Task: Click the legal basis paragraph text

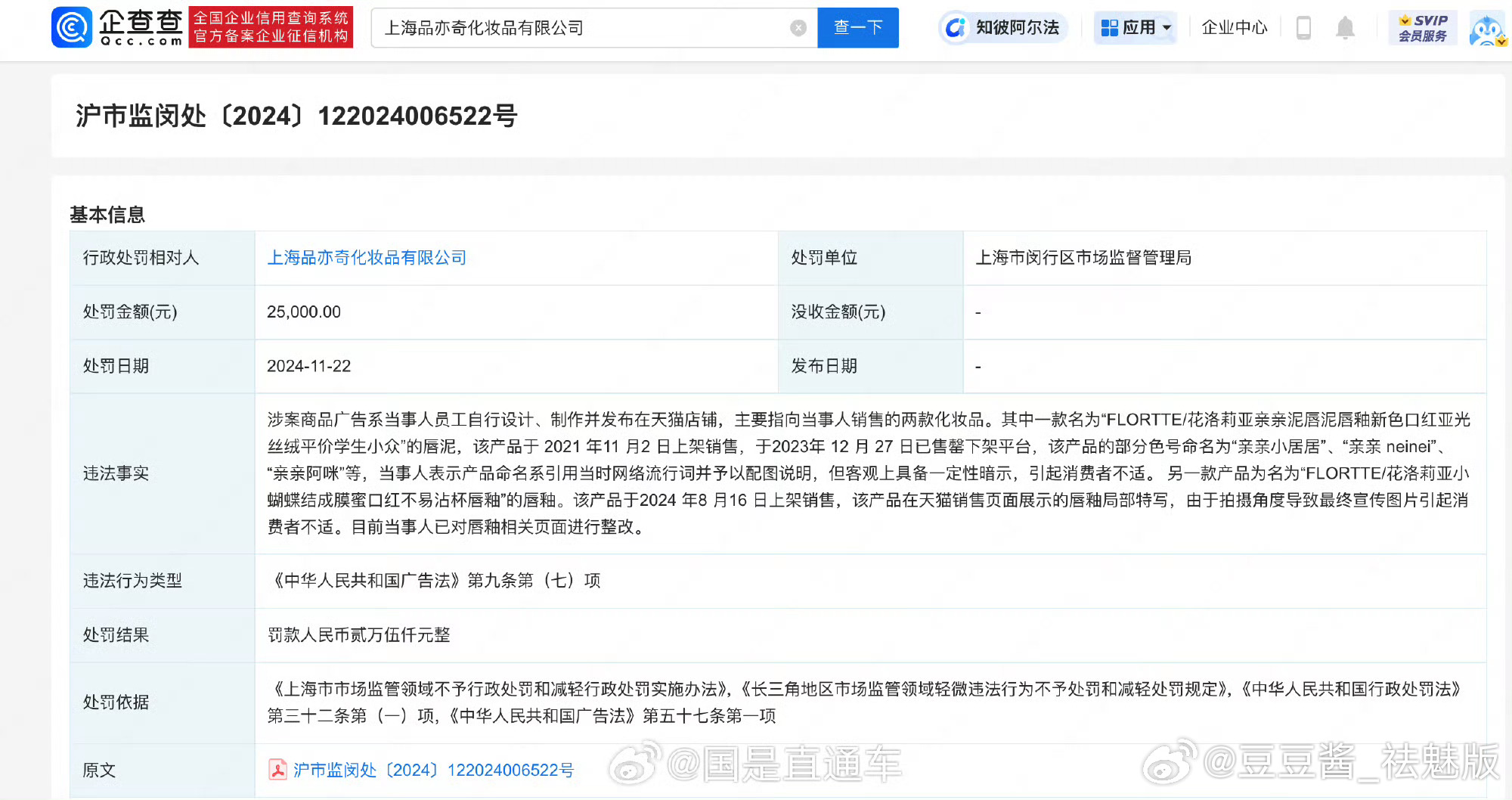Action: tap(866, 702)
